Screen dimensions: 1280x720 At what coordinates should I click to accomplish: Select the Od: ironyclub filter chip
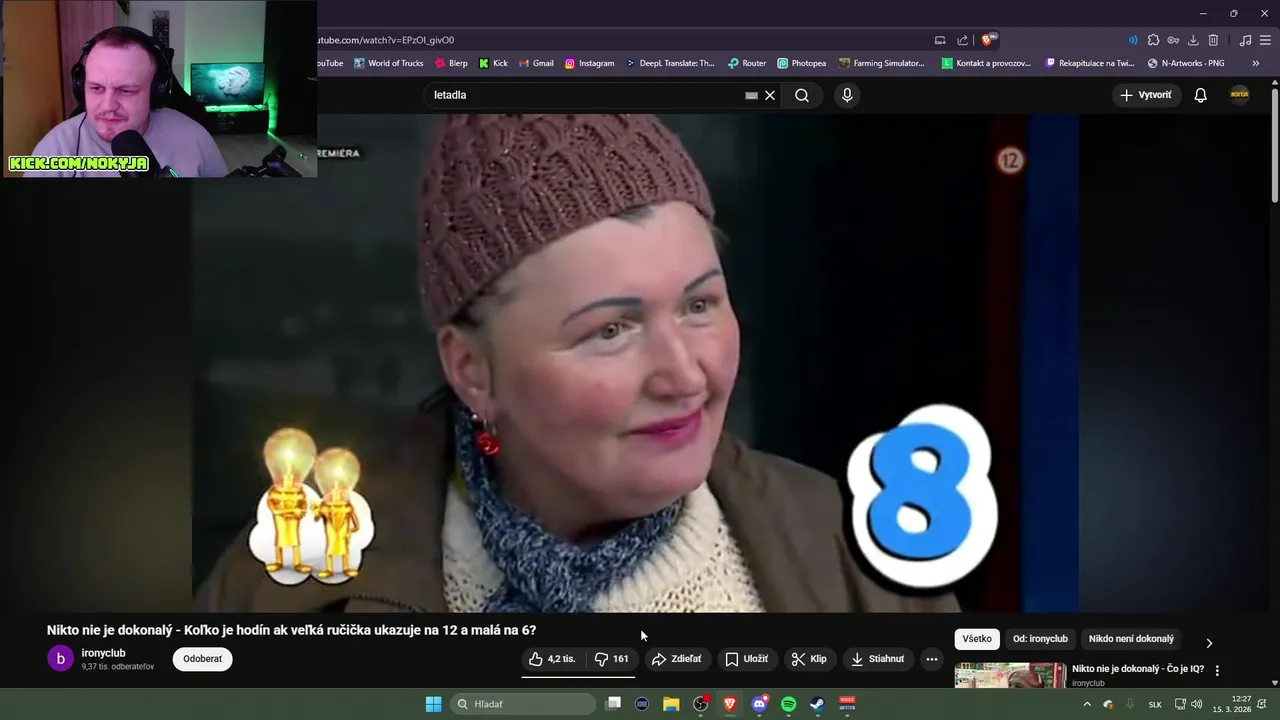1040,639
